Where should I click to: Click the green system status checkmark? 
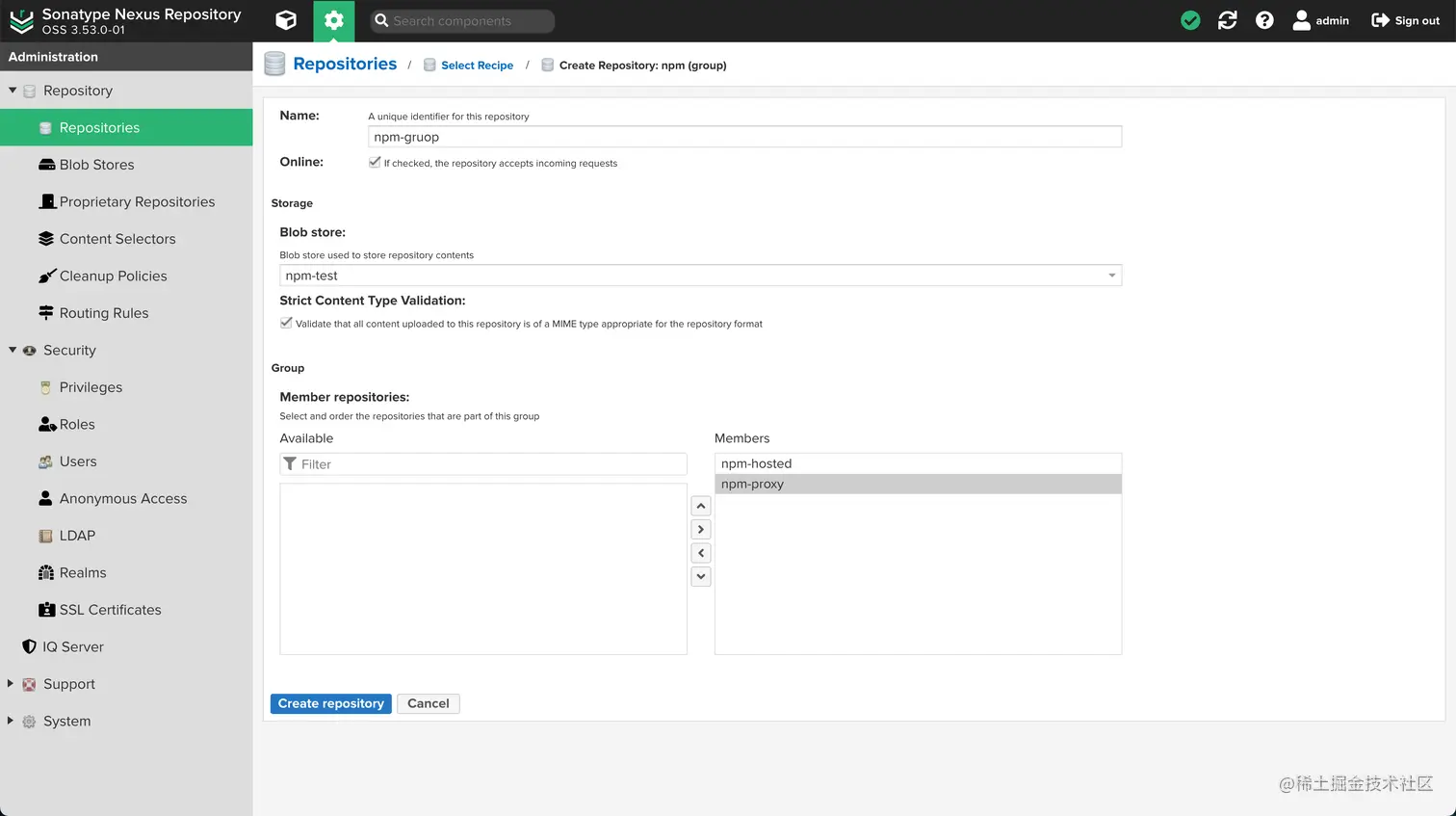[x=1190, y=20]
